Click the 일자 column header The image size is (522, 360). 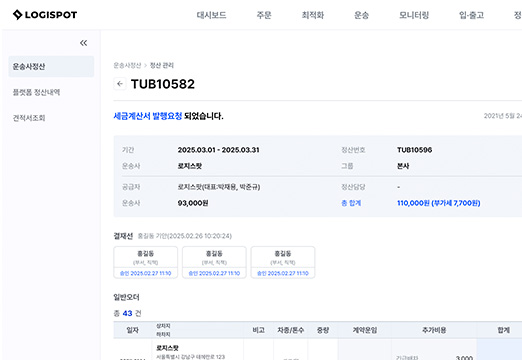[132, 330]
